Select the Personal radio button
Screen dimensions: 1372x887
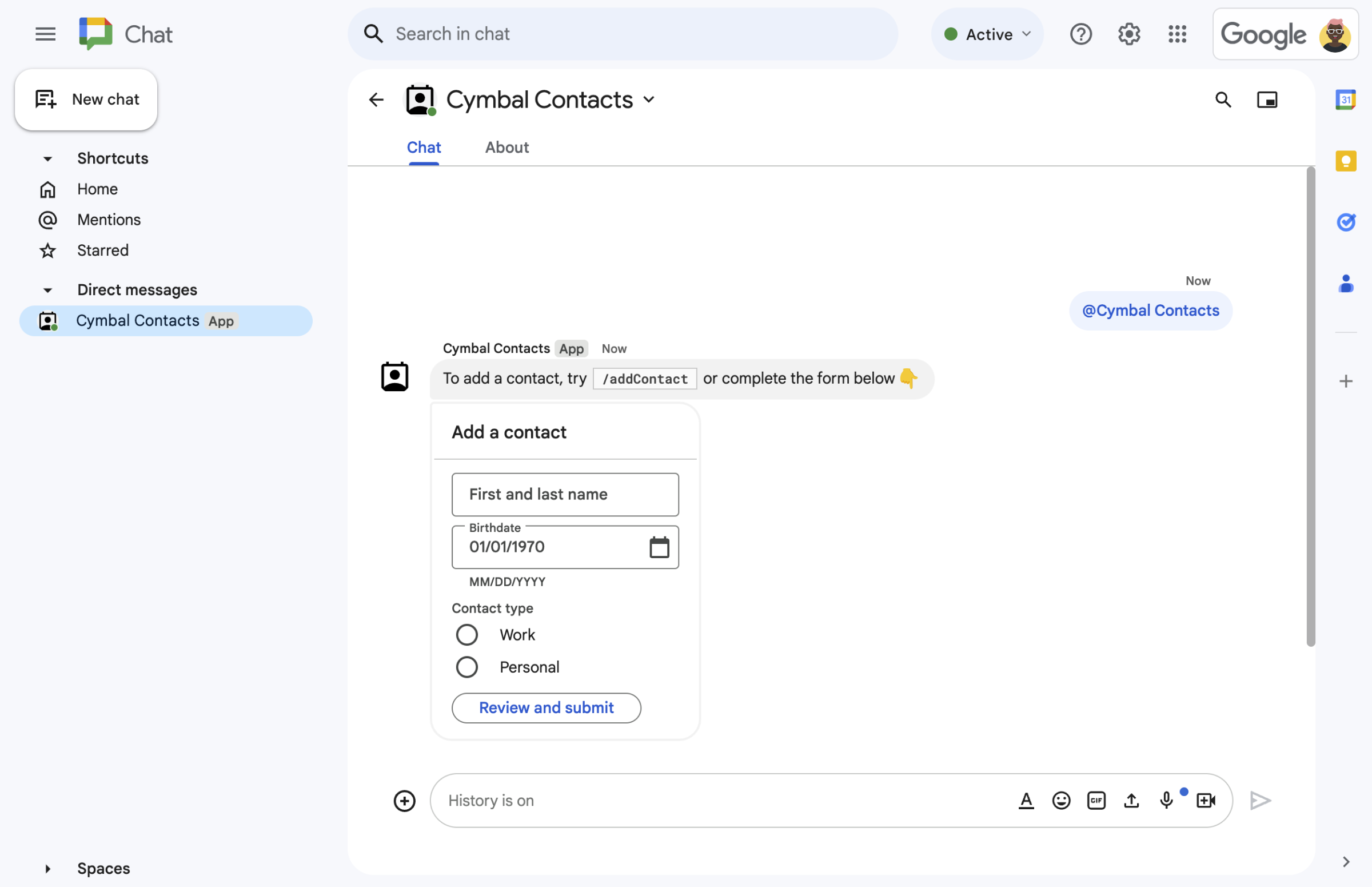coord(466,666)
